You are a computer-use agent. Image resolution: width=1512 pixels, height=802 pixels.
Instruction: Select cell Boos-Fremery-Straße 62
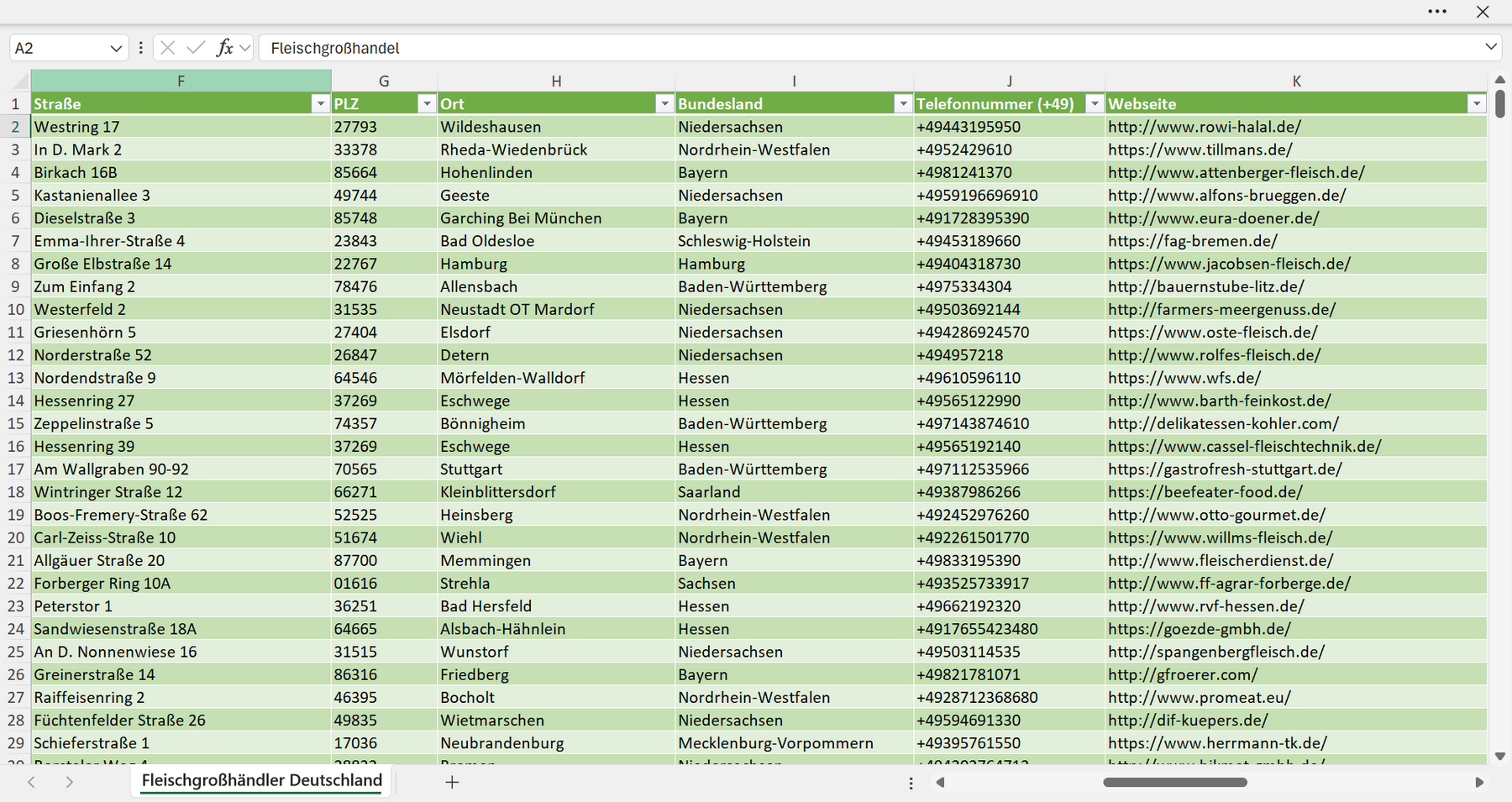click(181, 515)
